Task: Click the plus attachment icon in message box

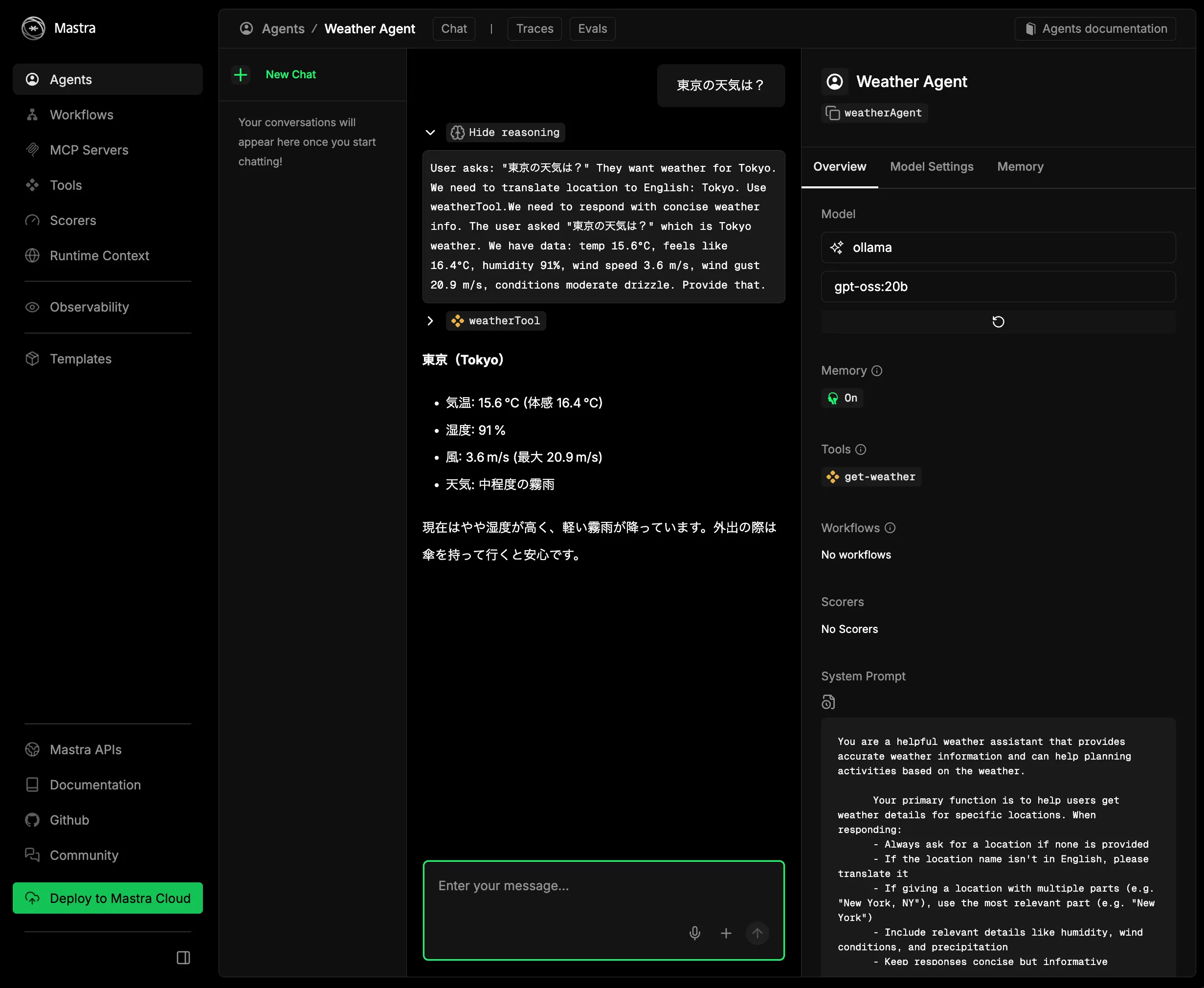Action: click(726, 933)
